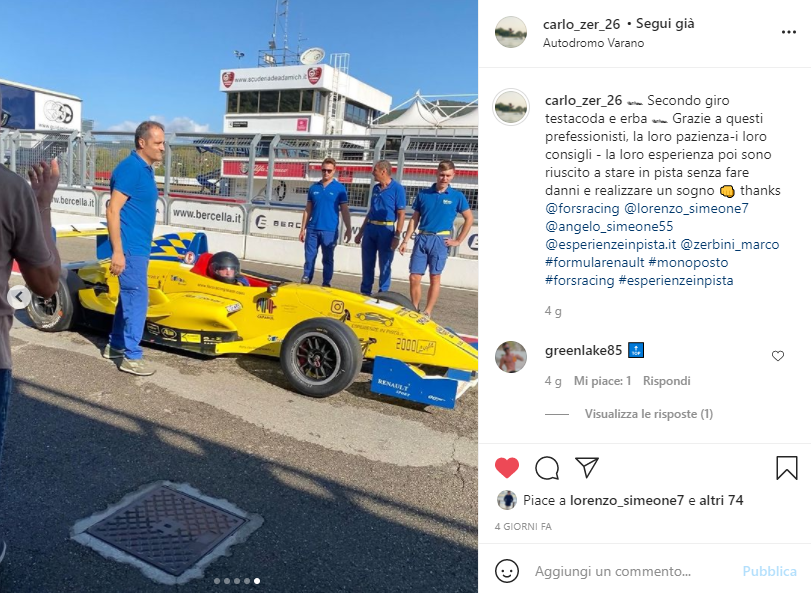The image size is (811, 593).
Task: Click the Pubblica button
Action: pyautogui.click(x=769, y=571)
